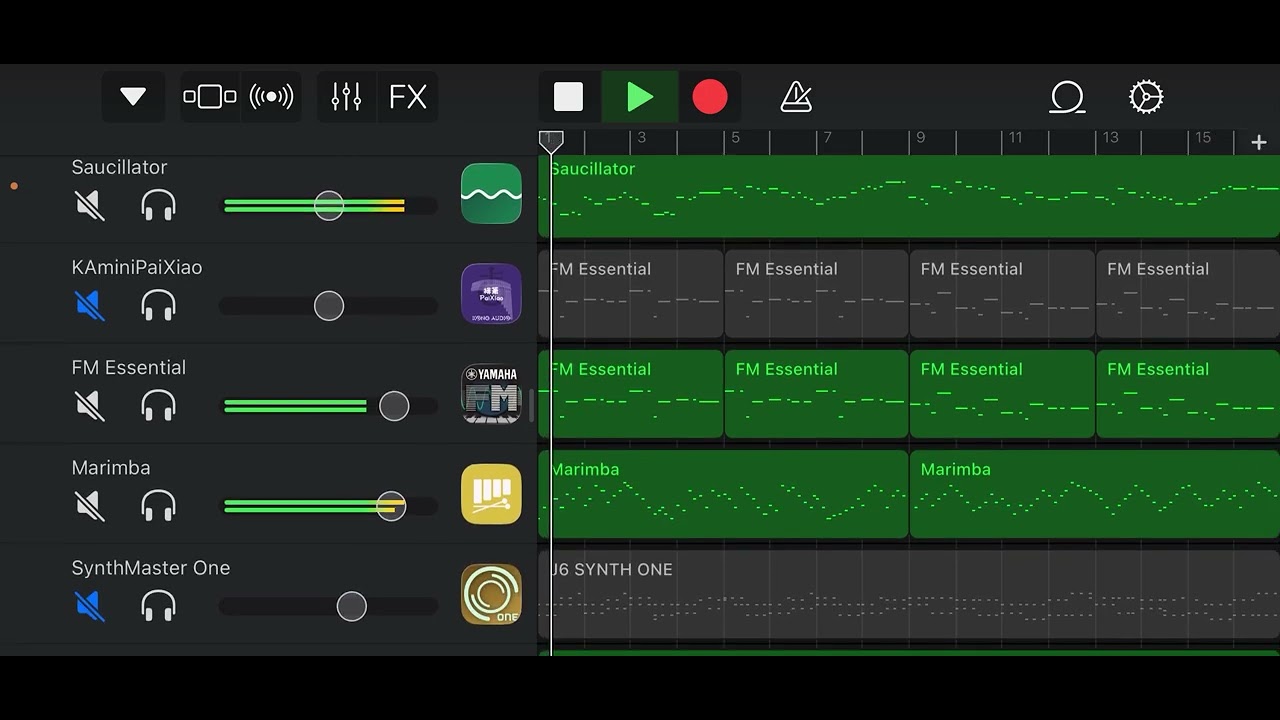
Task: Select the SynthMaster One track name
Action: coord(151,567)
